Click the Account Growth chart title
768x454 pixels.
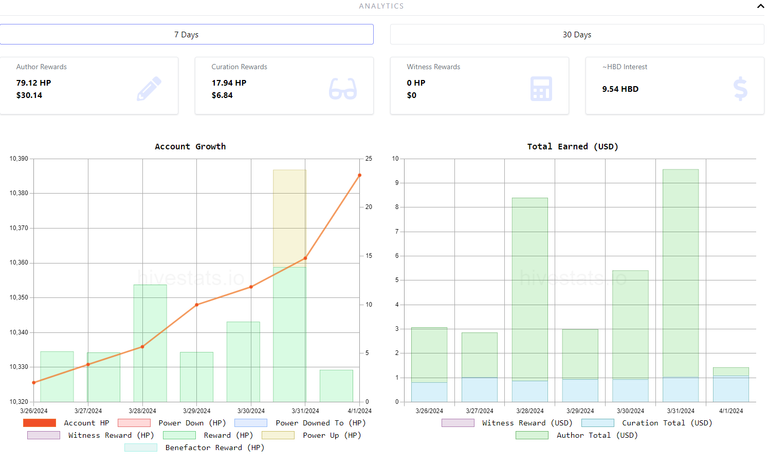tap(190, 146)
